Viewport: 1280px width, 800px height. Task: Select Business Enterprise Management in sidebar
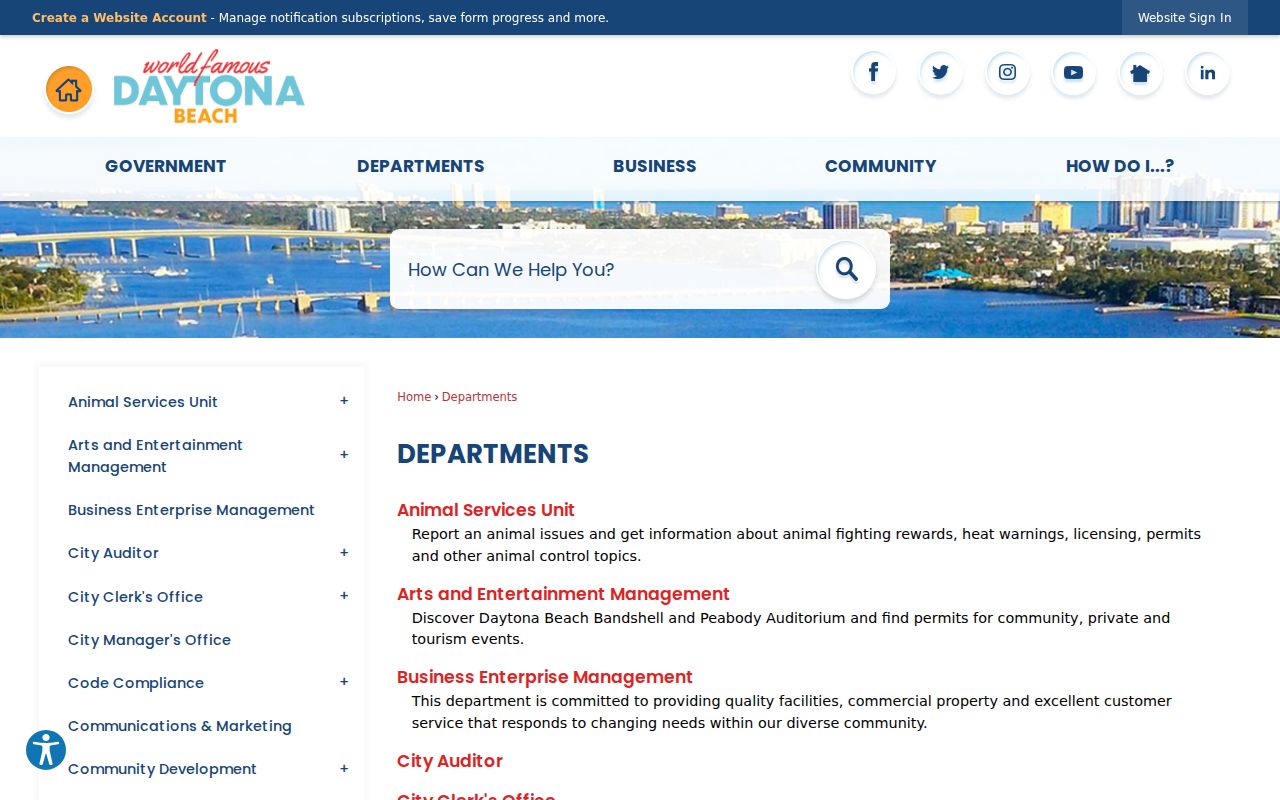tap(191, 510)
